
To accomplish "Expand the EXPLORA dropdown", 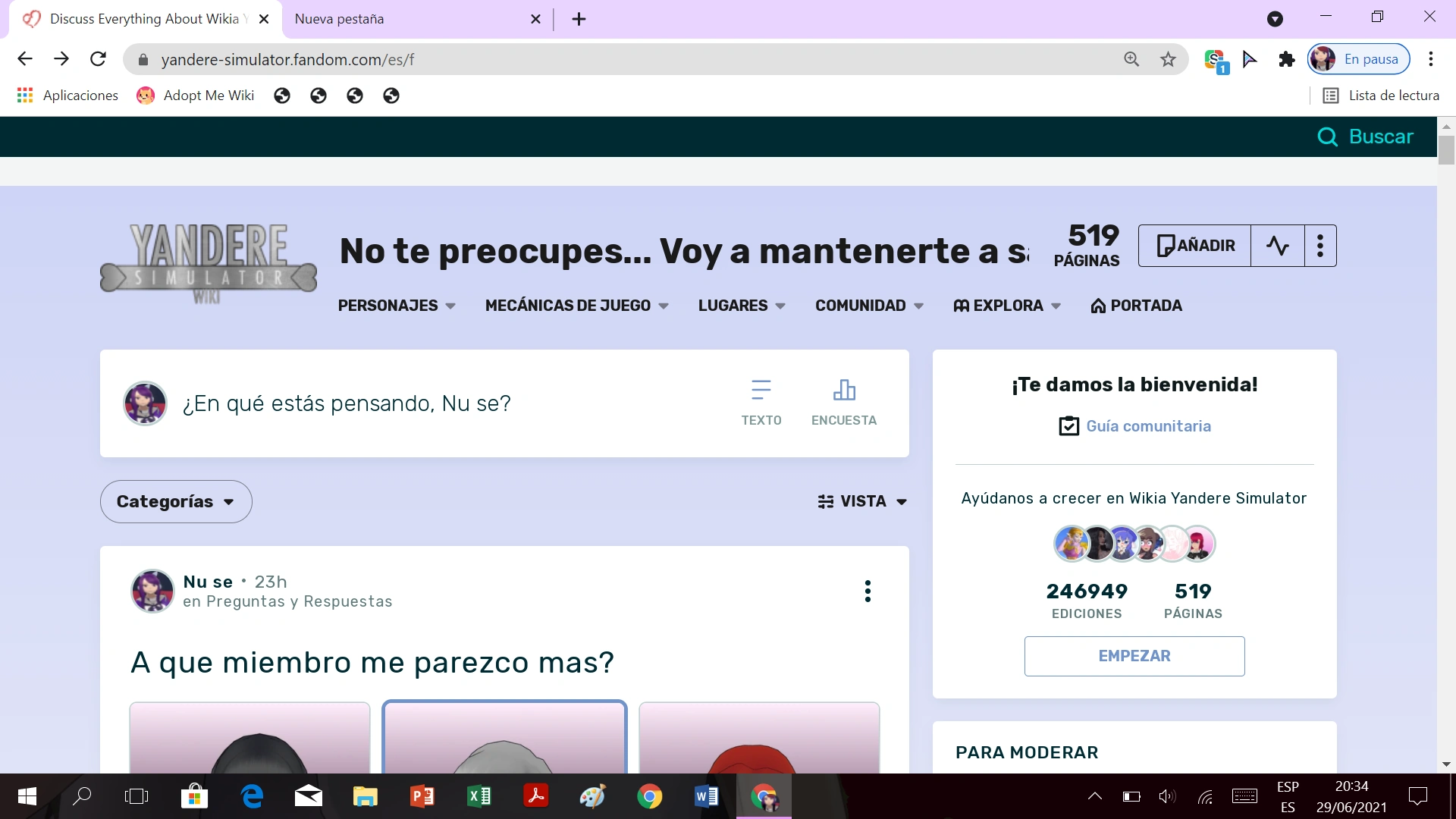I will tap(1006, 306).
